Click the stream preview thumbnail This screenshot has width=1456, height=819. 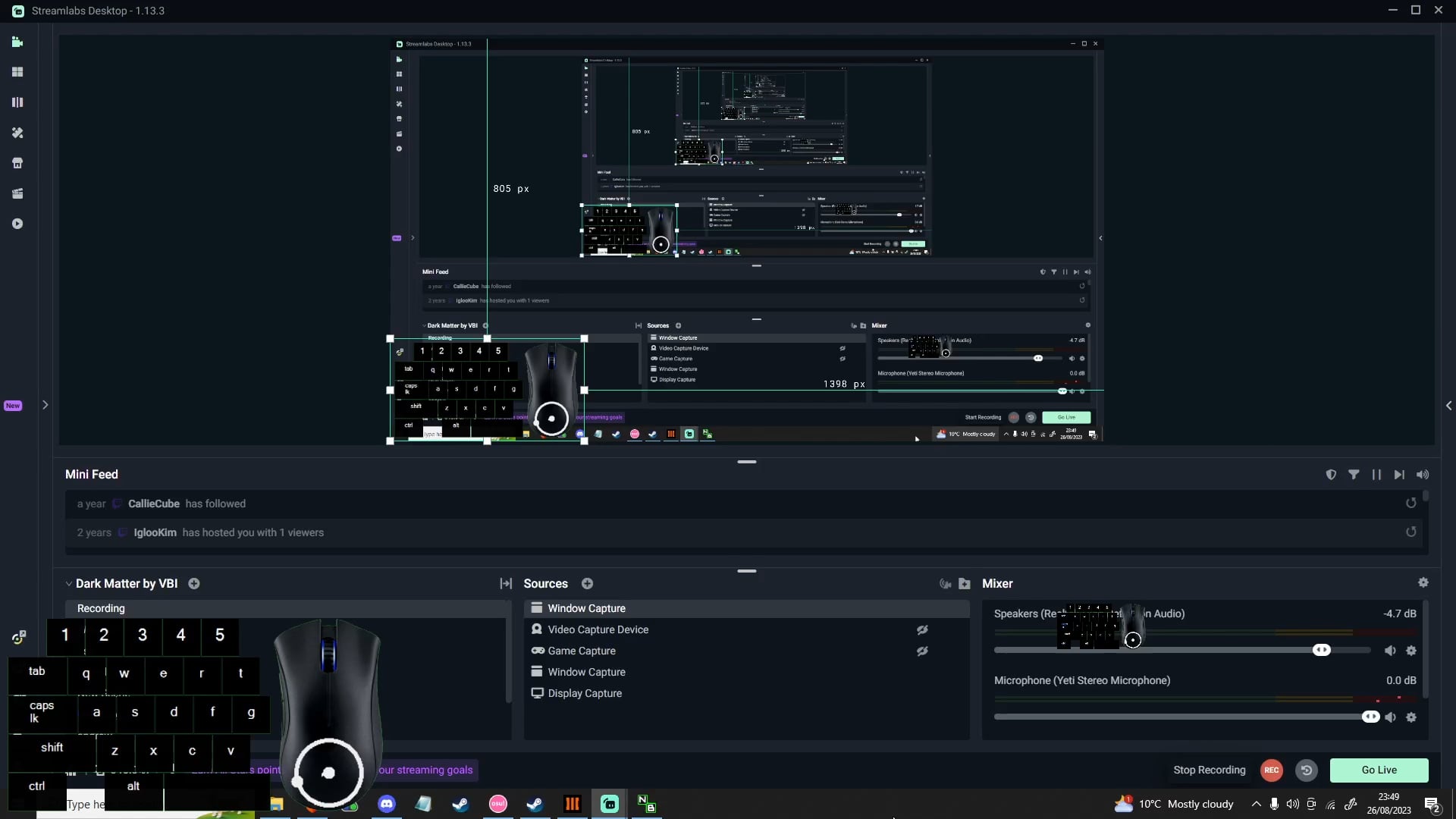(747, 240)
